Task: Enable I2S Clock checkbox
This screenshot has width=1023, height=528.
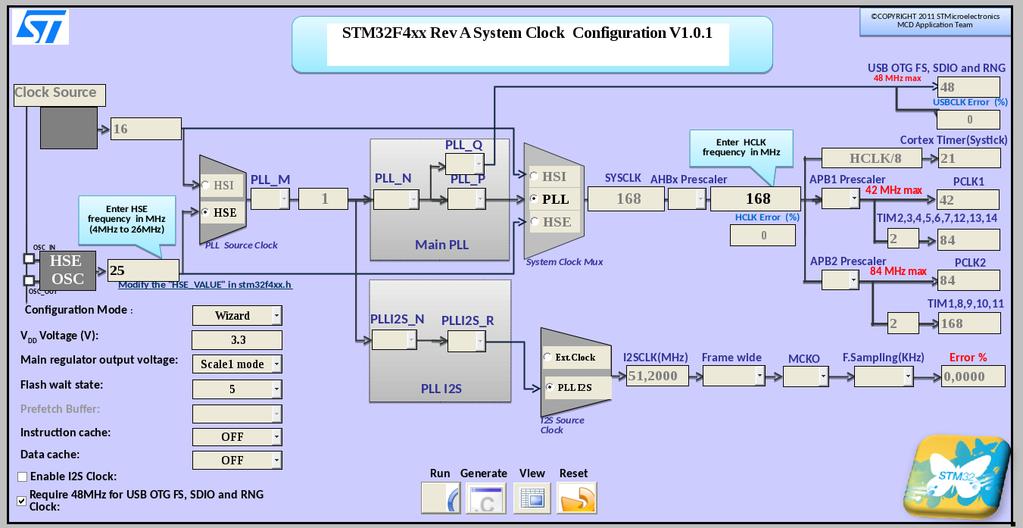Action: point(22,477)
